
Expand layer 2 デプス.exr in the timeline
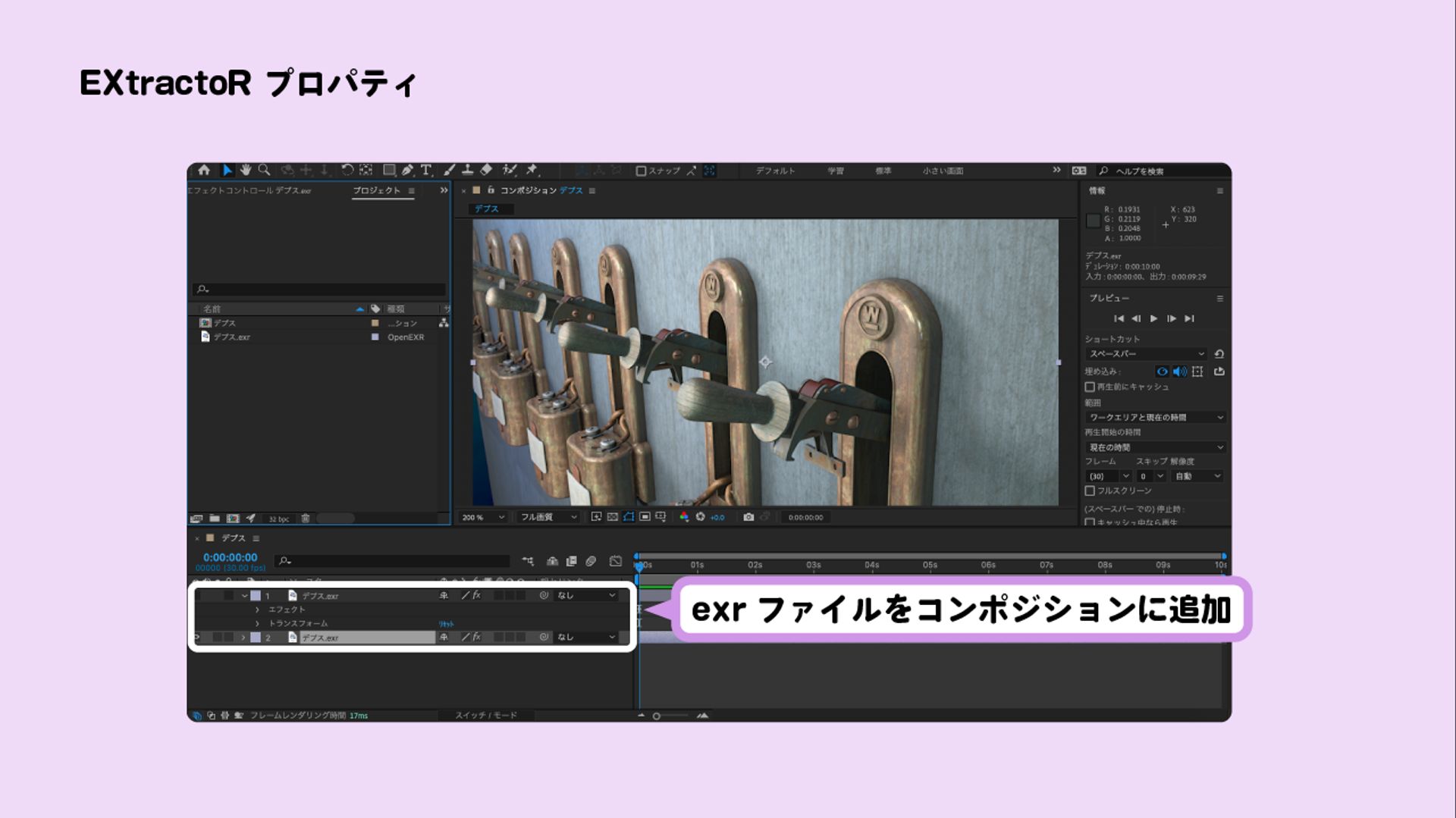point(243,637)
